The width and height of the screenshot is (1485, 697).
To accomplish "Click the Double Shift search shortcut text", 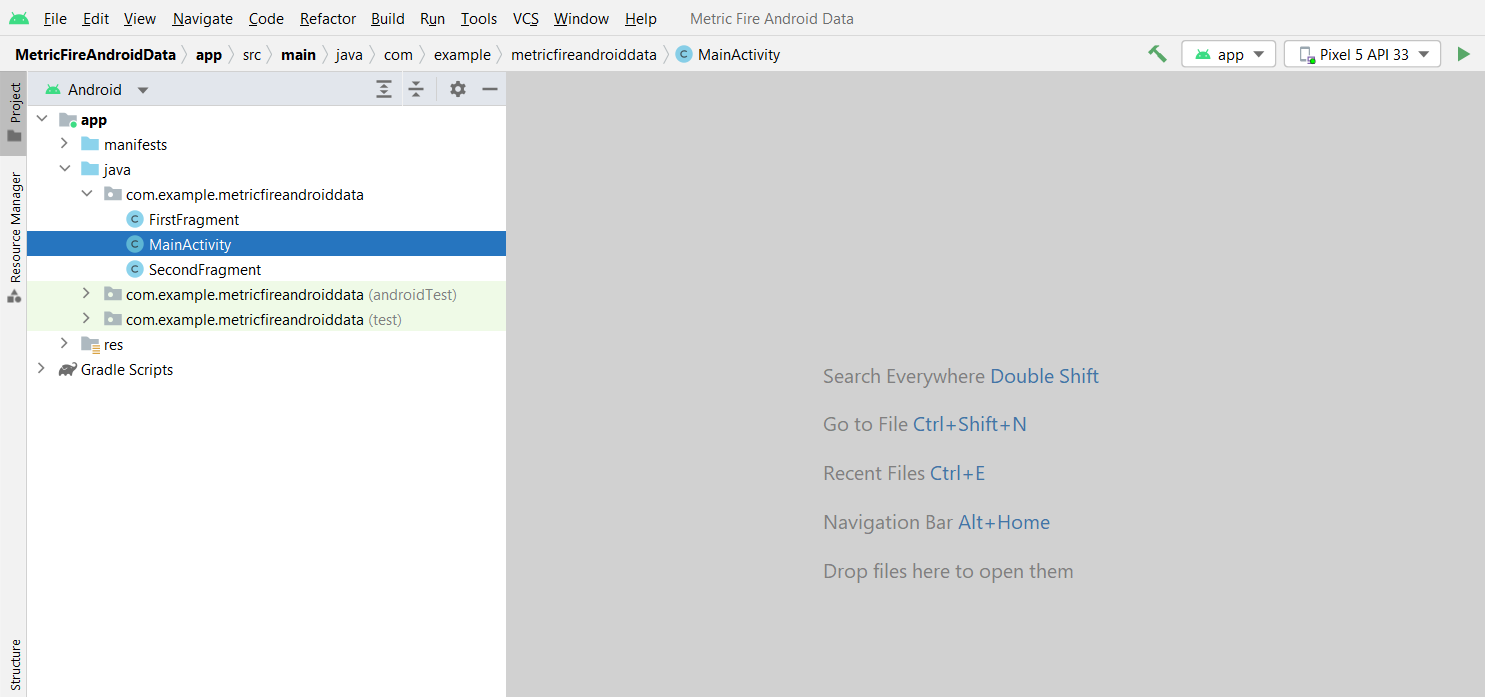I will [x=1044, y=376].
